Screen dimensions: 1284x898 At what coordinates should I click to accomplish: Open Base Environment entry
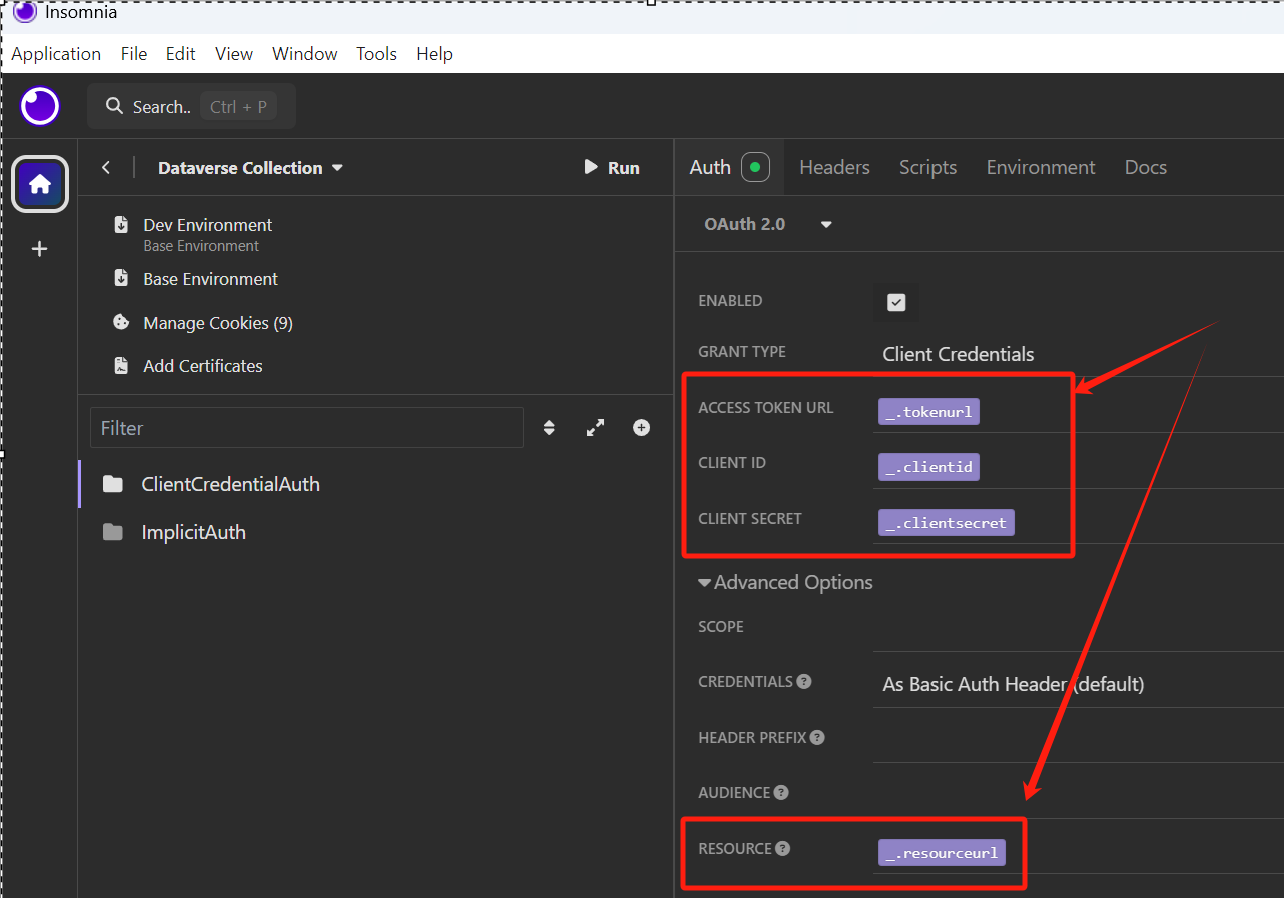211,279
